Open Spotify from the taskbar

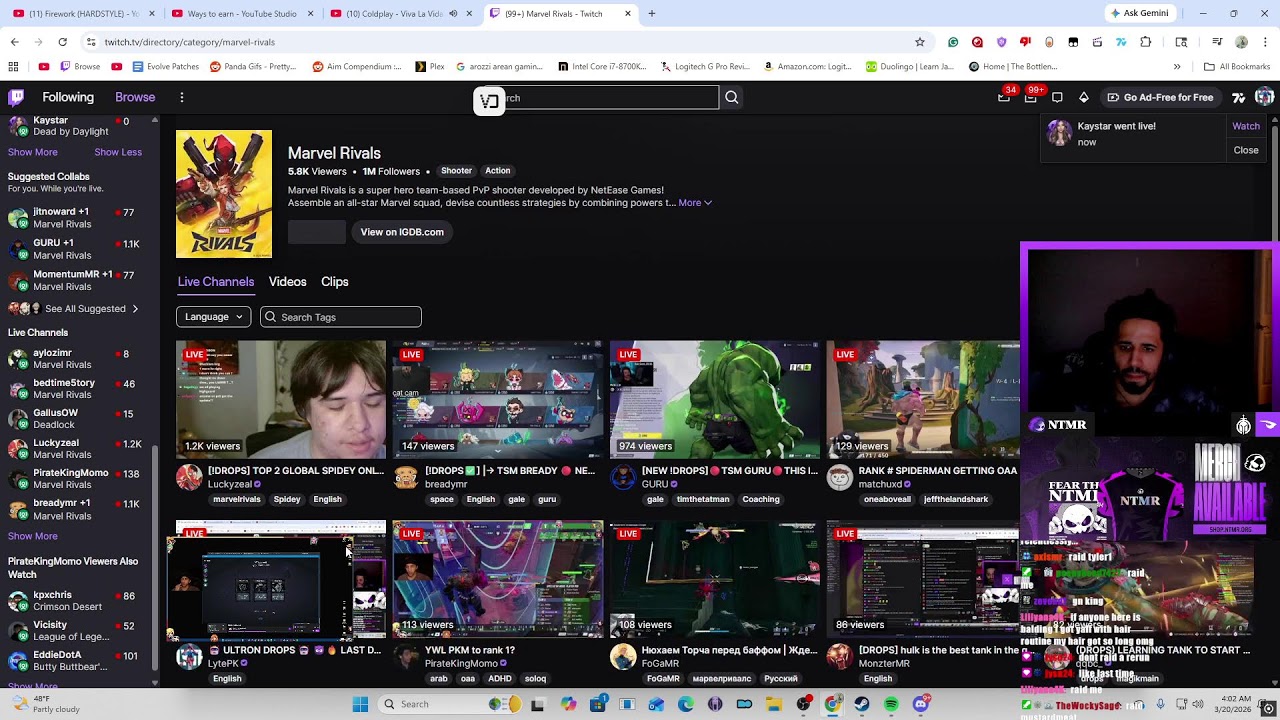(x=891, y=704)
